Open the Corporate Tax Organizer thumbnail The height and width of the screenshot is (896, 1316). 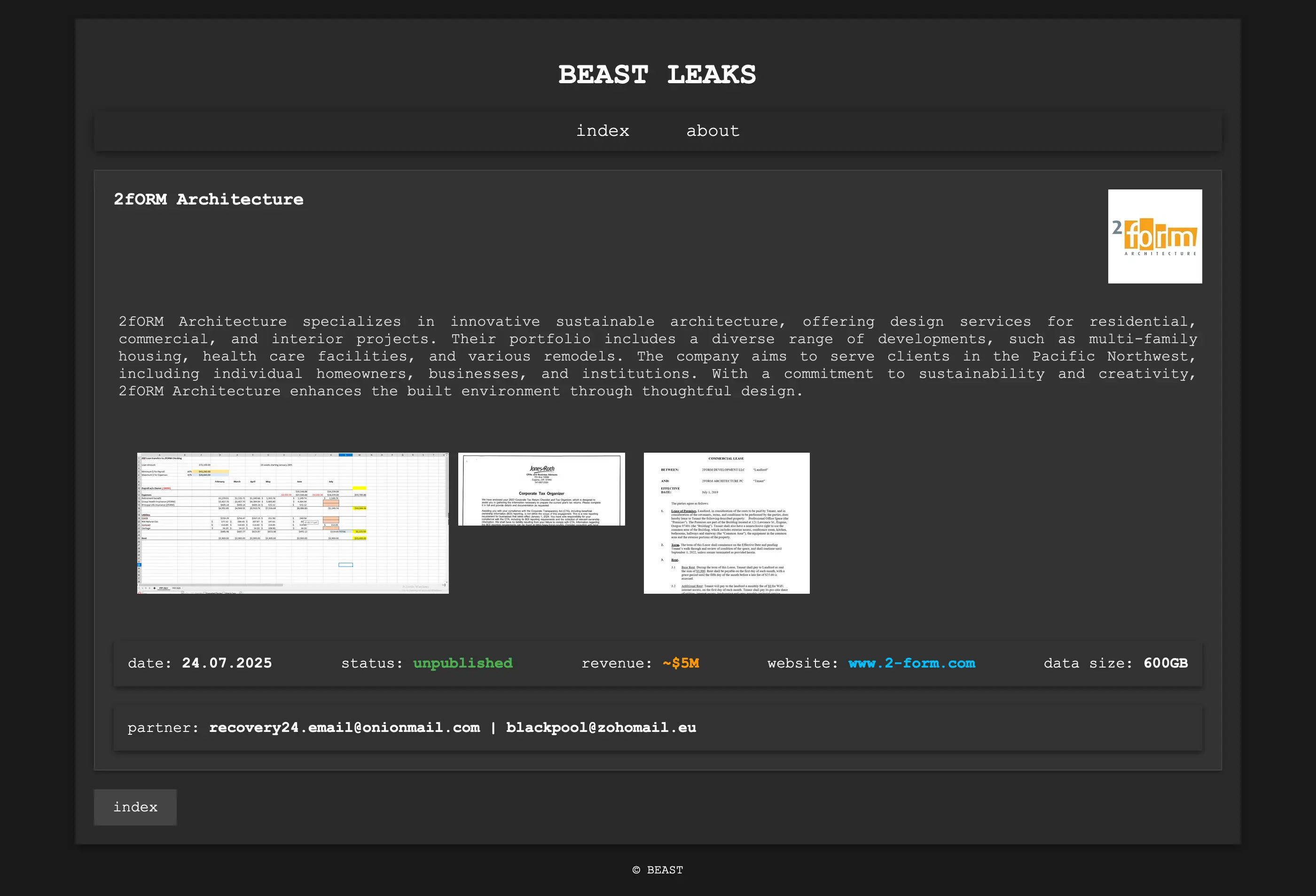541,489
